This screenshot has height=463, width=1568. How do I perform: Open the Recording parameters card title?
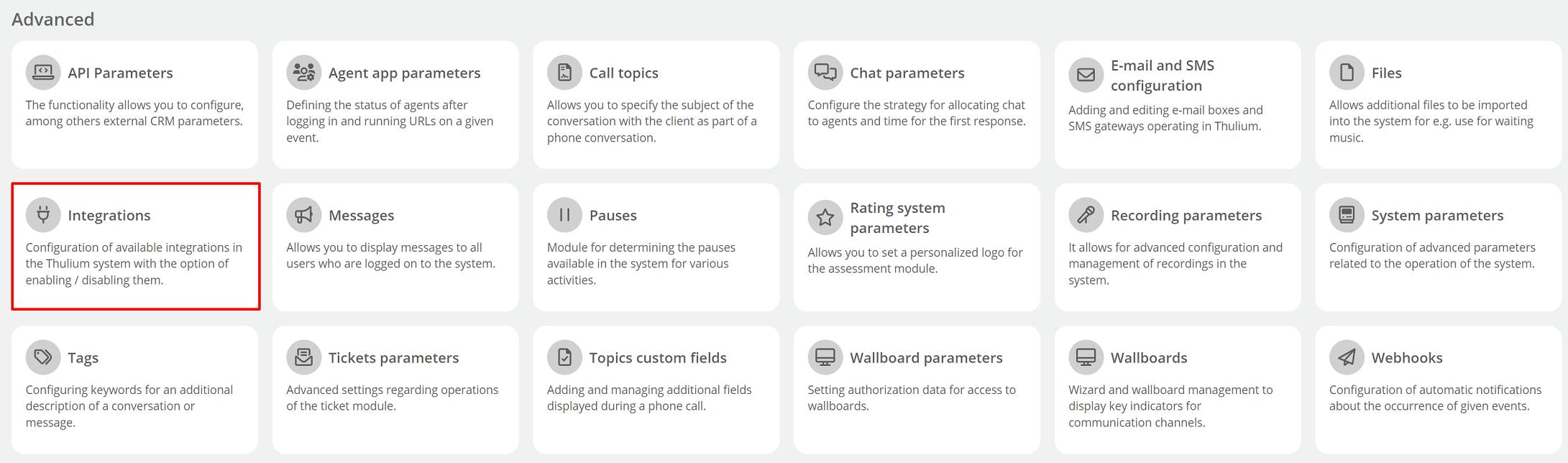(x=1186, y=216)
